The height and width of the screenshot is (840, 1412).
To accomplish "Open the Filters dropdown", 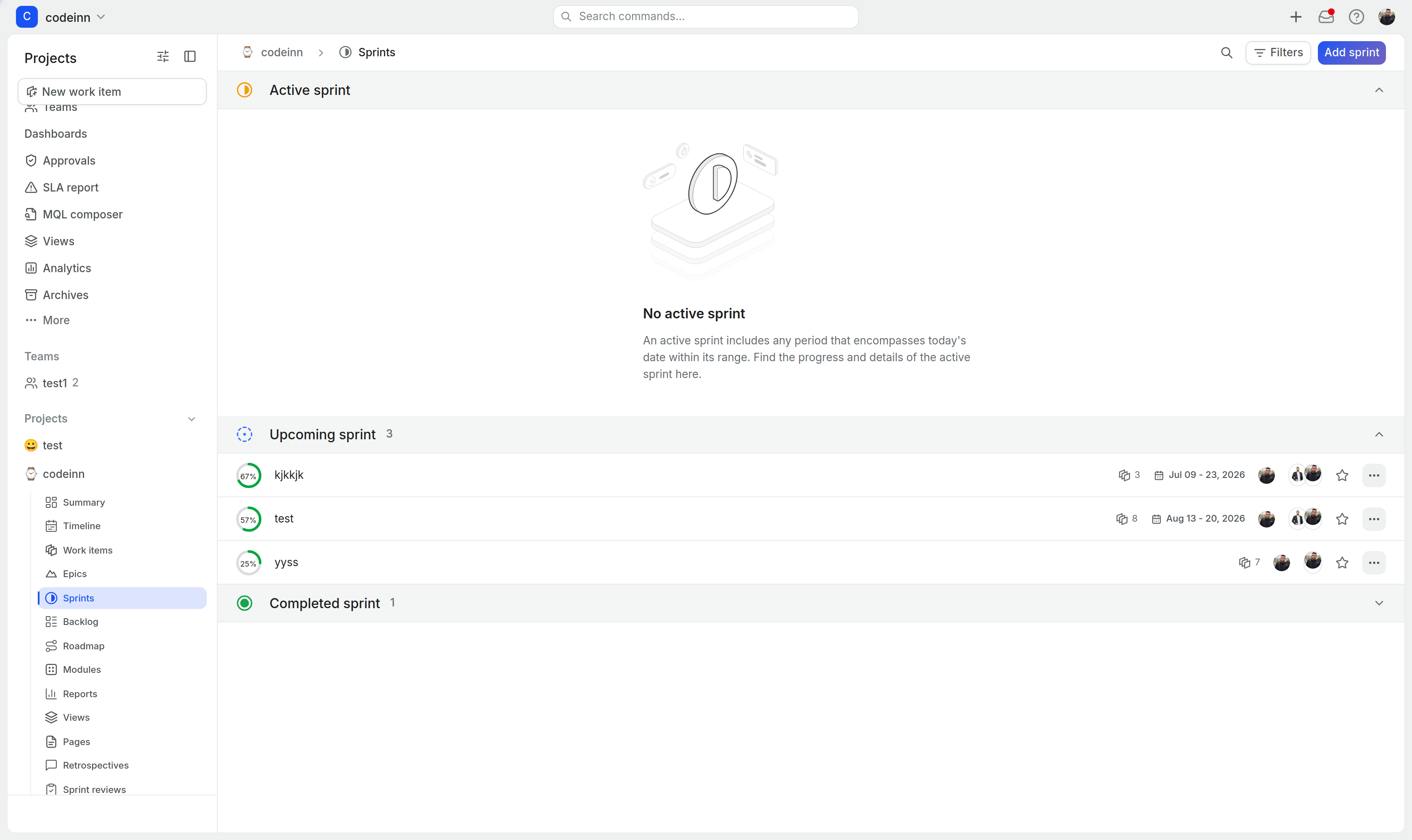I will tap(1278, 52).
